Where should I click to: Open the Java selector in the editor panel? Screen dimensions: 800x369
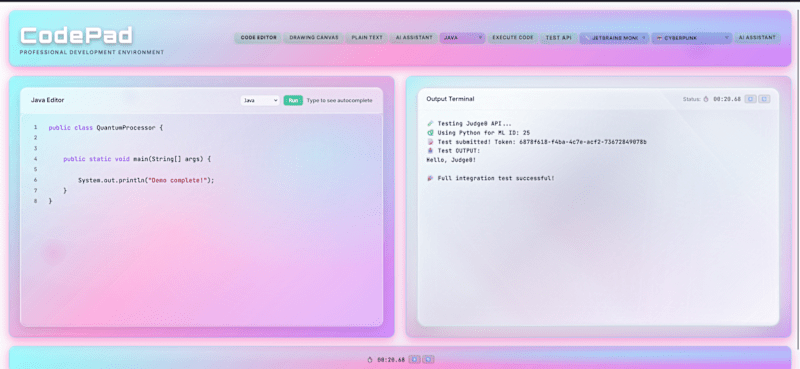point(260,101)
